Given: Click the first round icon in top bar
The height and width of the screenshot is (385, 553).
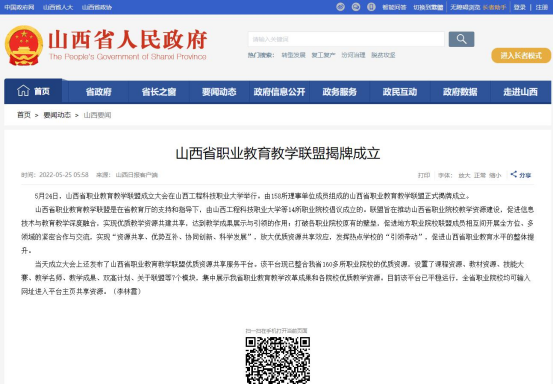Looking at the screenshot, I should [340, 7].
